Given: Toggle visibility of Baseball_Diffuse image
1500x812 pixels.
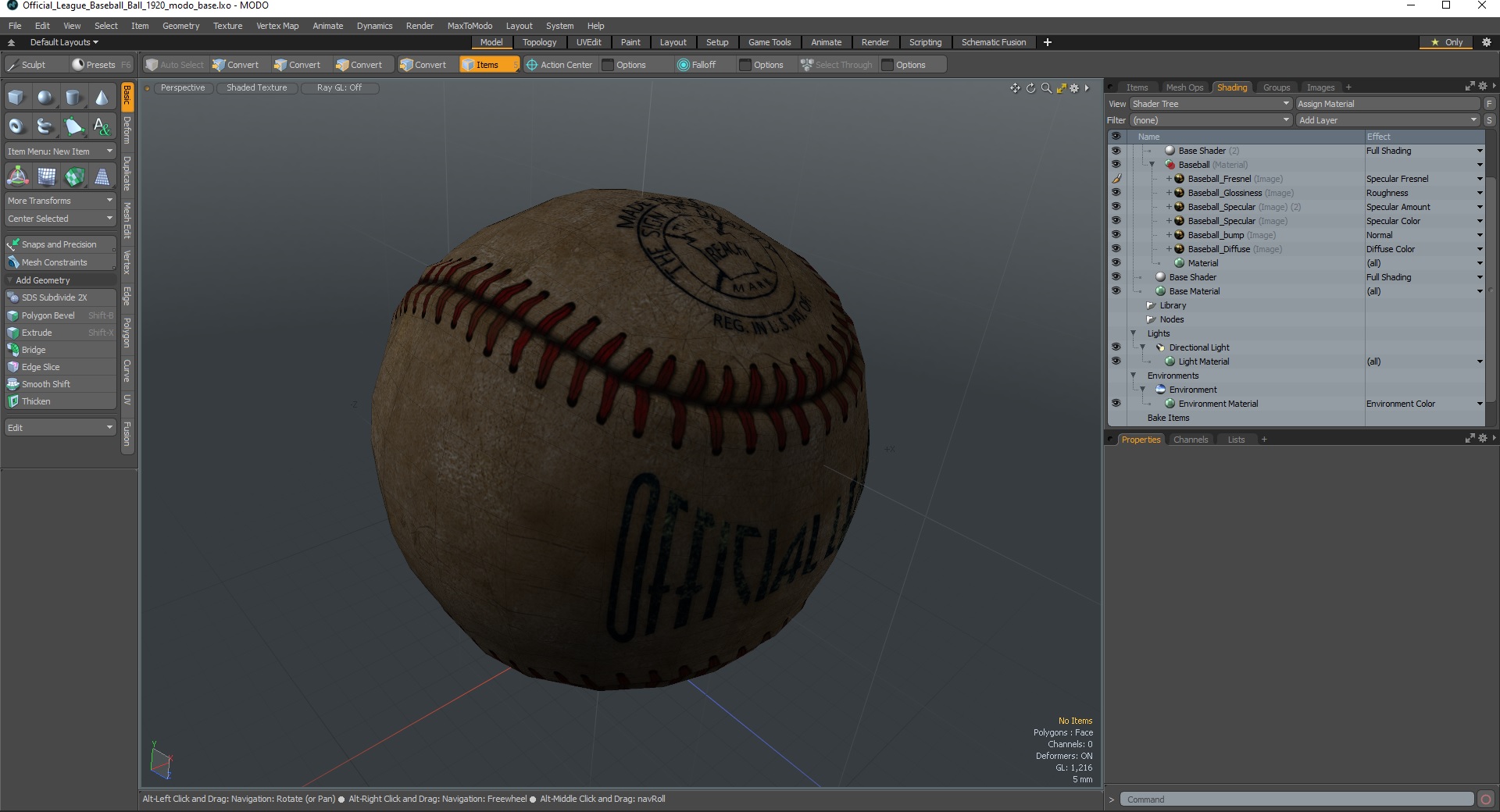Looking at the screenshot, I should coord(1116,249).
